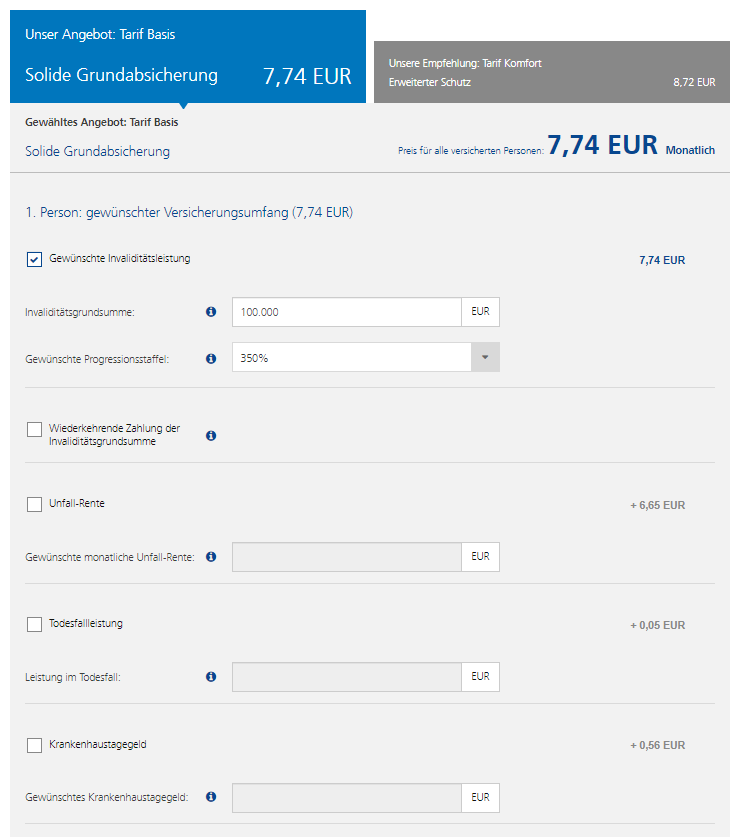Screen dimensions: 742x837
Task: Click the Gewünschte Invaliditätsleistung label
Action: click(120, 258)
